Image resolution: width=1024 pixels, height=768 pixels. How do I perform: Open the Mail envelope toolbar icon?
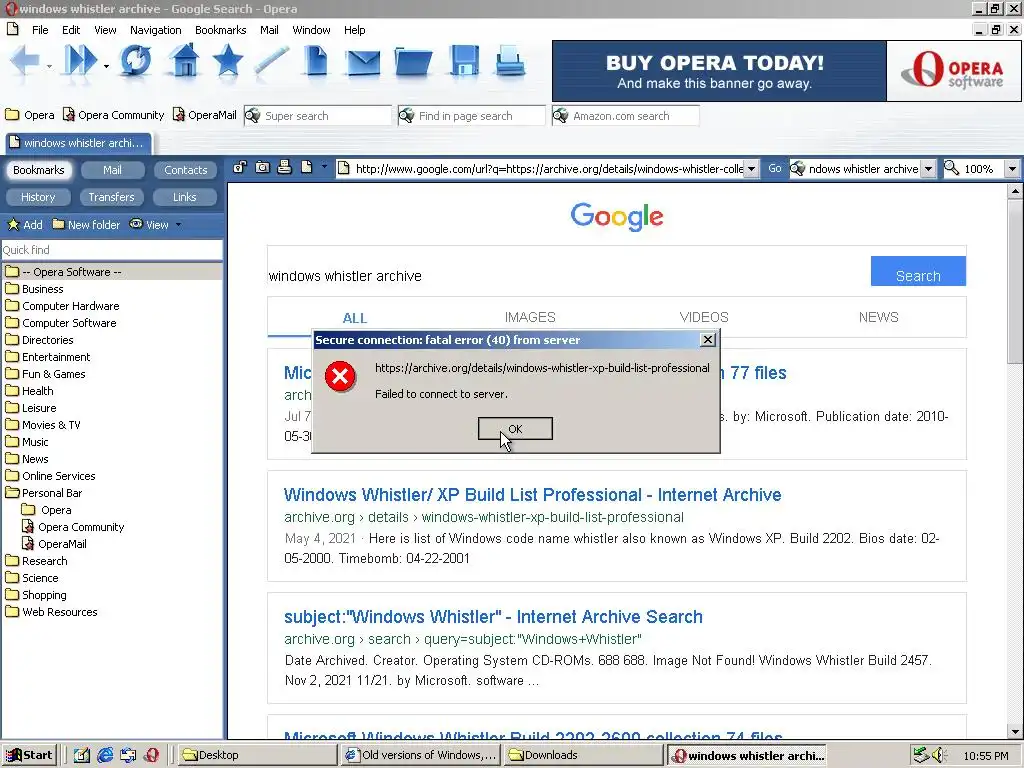363,63
